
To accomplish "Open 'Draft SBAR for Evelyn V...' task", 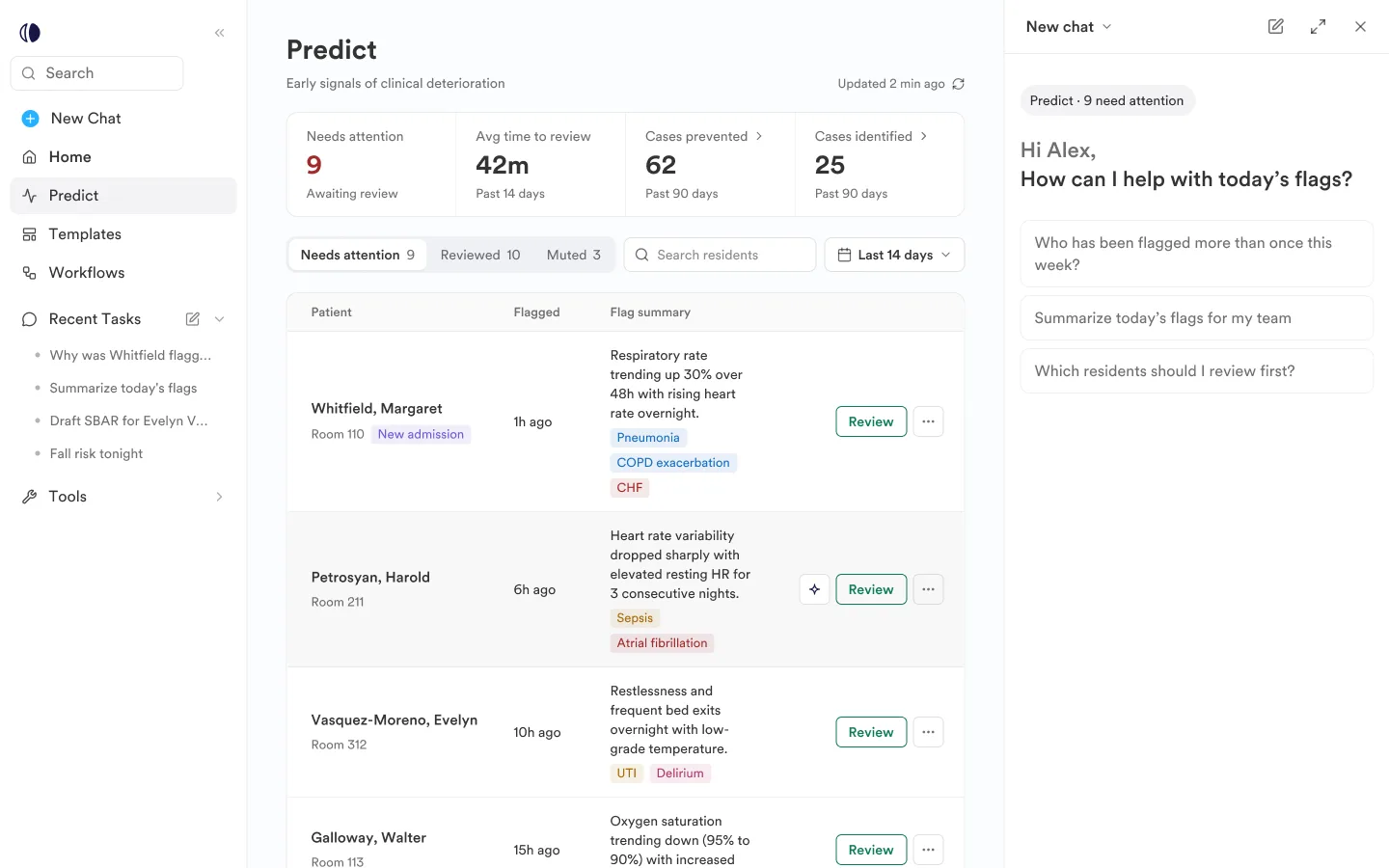I will coord(128,421).
